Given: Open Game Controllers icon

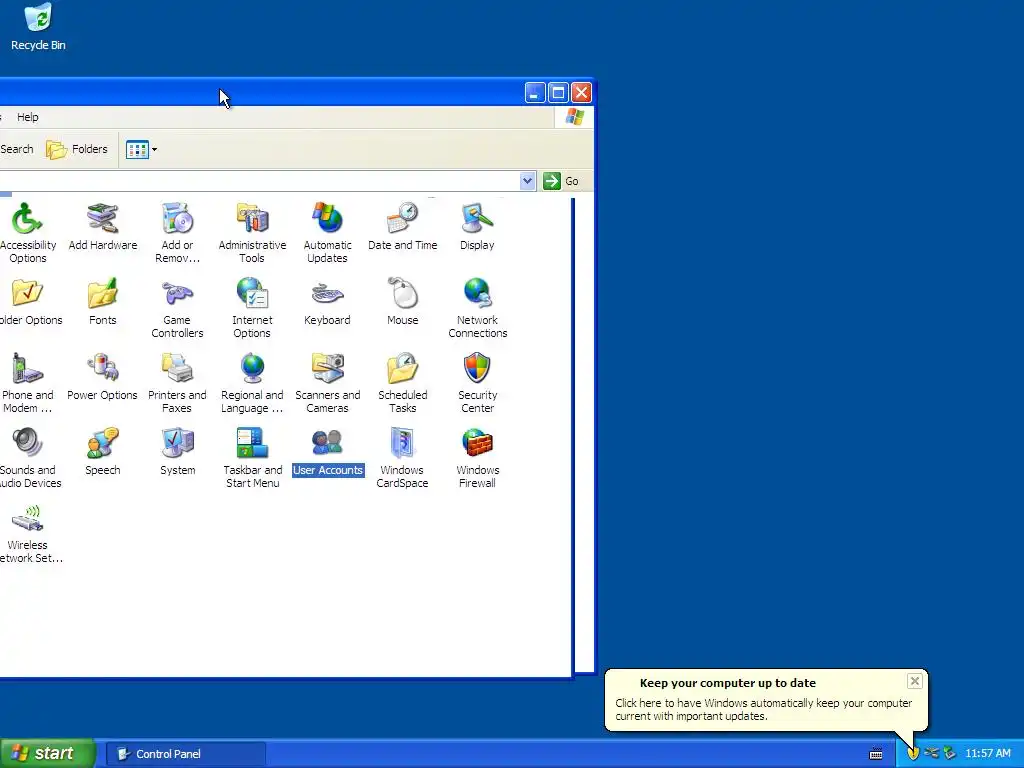Looking at the screenshot, I should tap(177, 308).
